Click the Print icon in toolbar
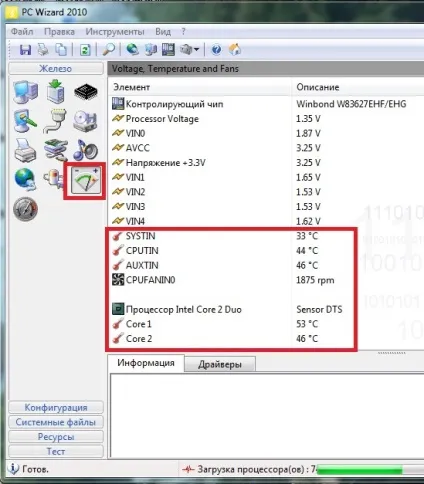Viewport: 424px width, 484px height. click(43, 50)
